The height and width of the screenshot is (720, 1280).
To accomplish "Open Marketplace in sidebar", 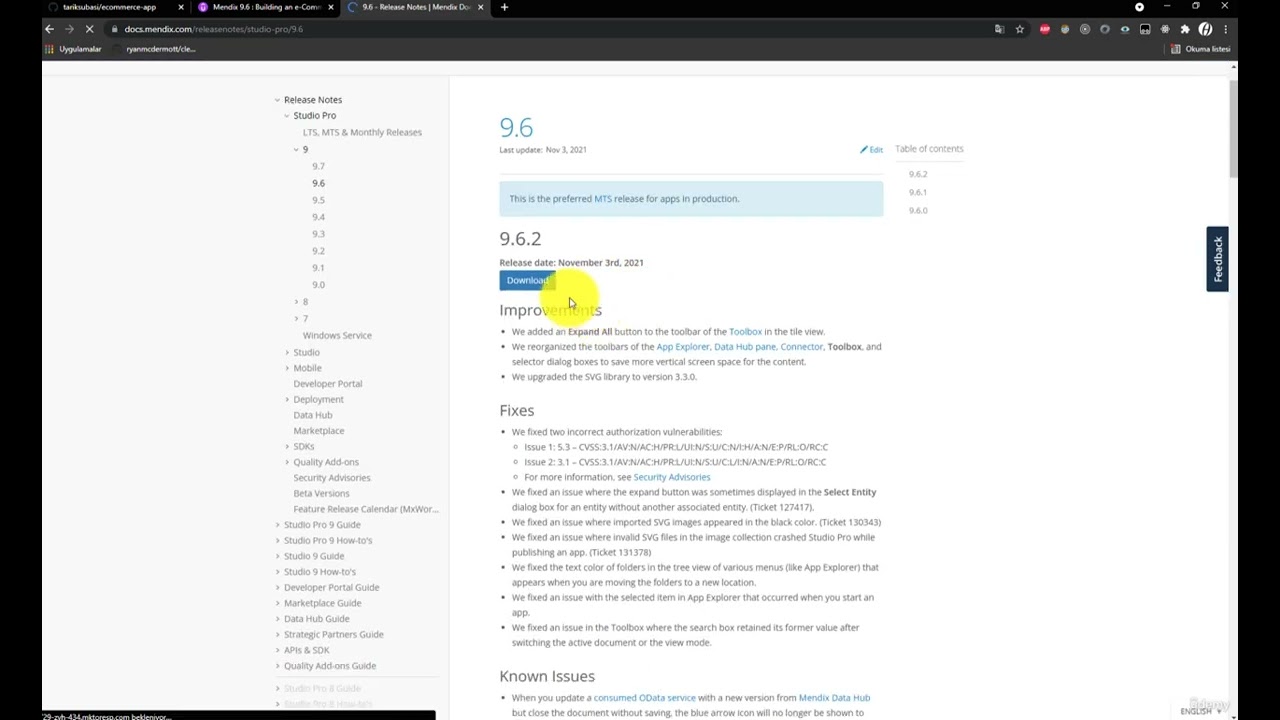I will pos(319,431).
